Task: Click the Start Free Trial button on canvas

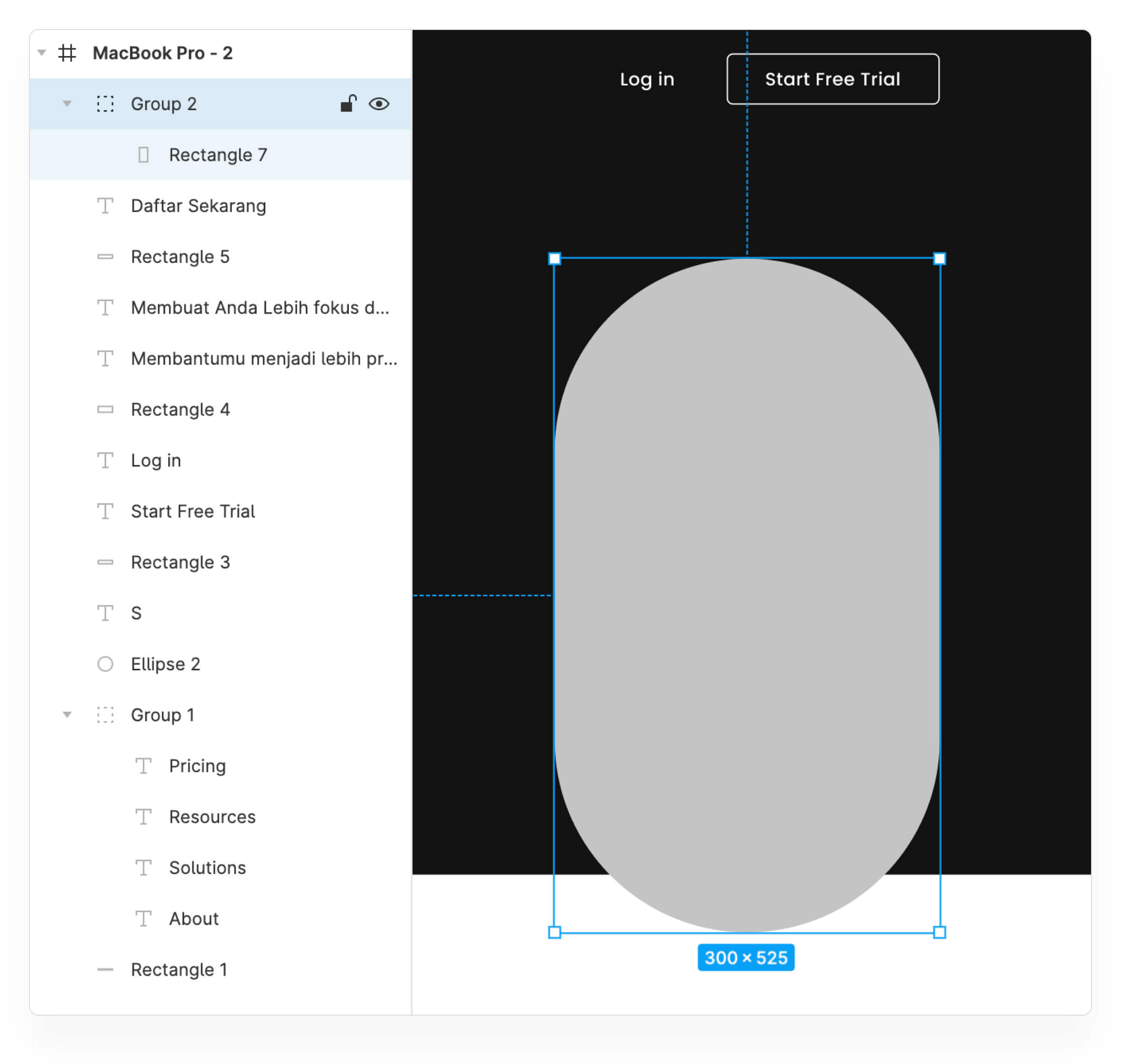Action: (x=833, y=79)
